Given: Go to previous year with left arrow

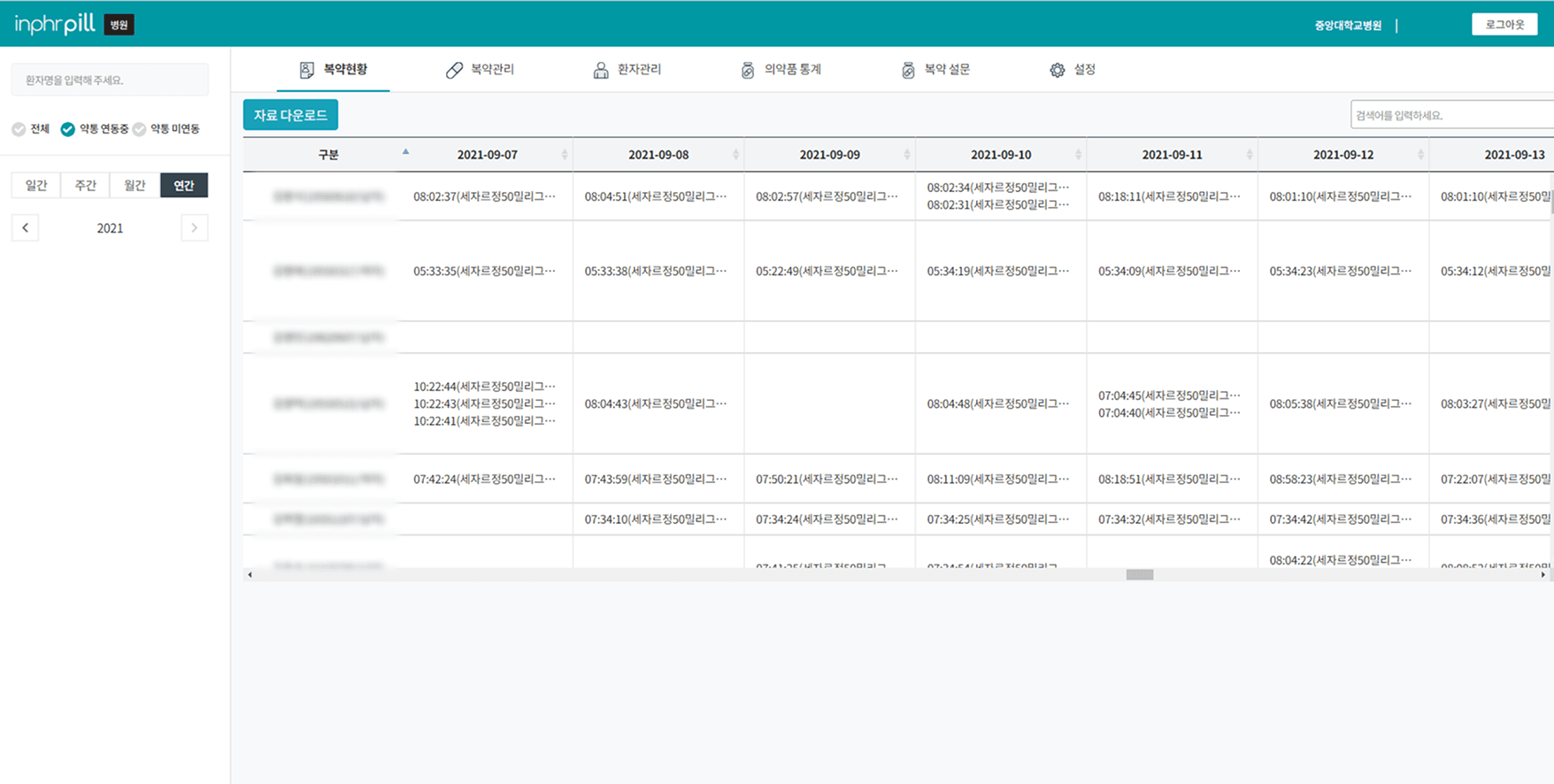Looking at the screenshot, I should tap(25, 228).
